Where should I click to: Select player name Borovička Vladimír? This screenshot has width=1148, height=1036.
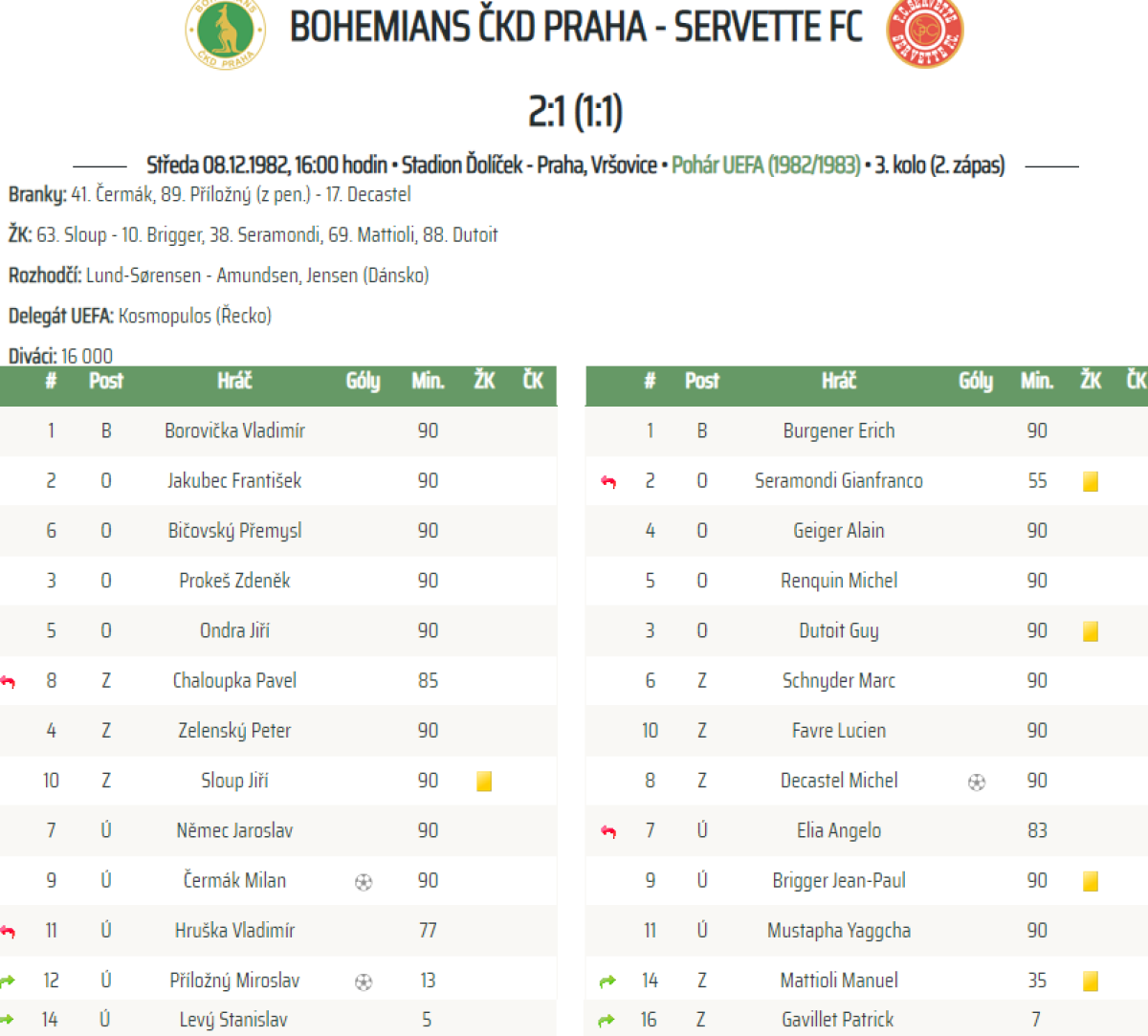[234, 430]
